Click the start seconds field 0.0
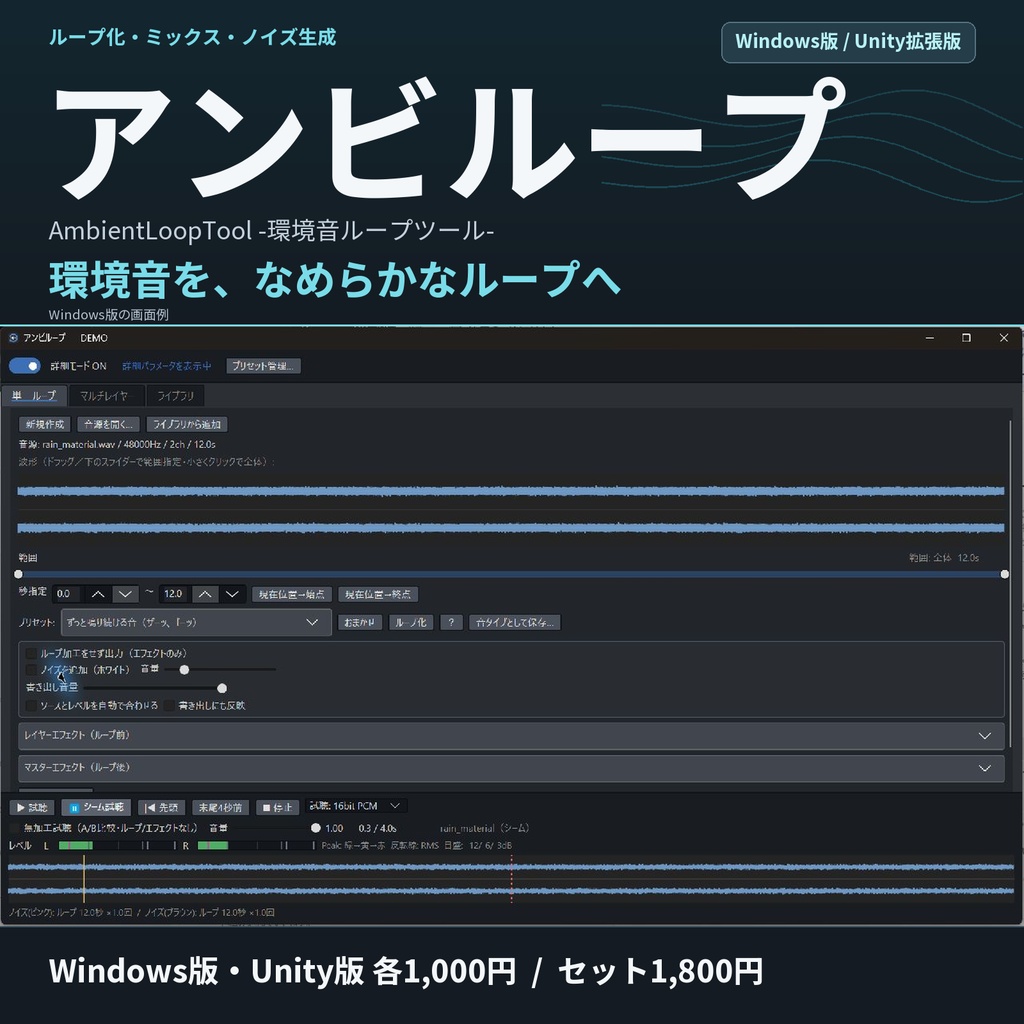The height and width of the screenshot is (1024, 1024). click(x=67, y=594)
